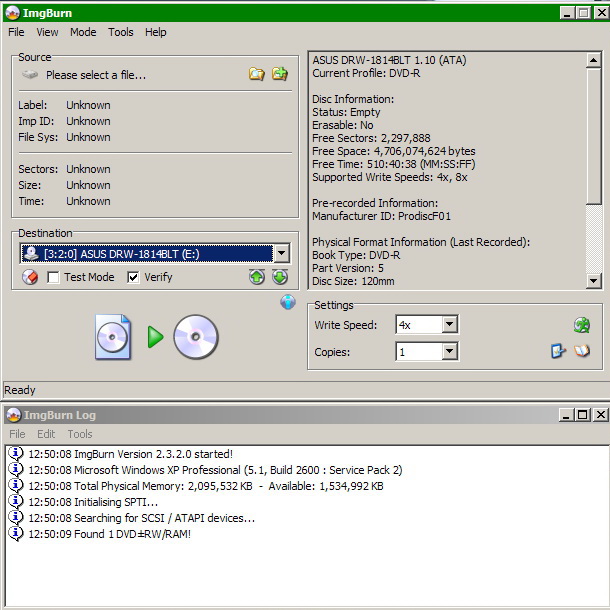Click the erase disc icon
This screenshot has width=610, height=610.
pos(30,277)
